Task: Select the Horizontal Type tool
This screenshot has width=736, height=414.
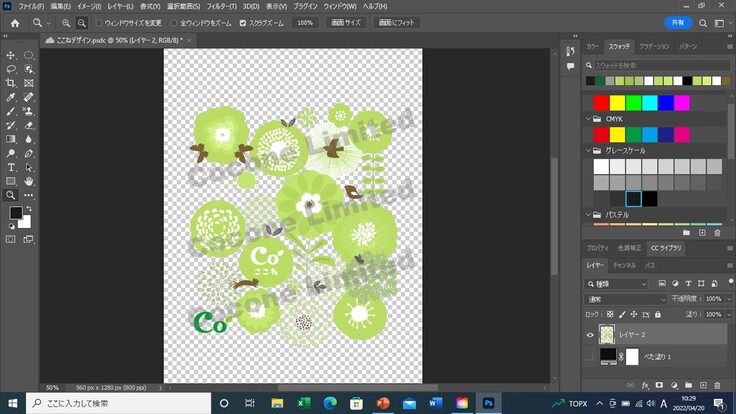Action: pyautogui.click(x=11, y=168)
